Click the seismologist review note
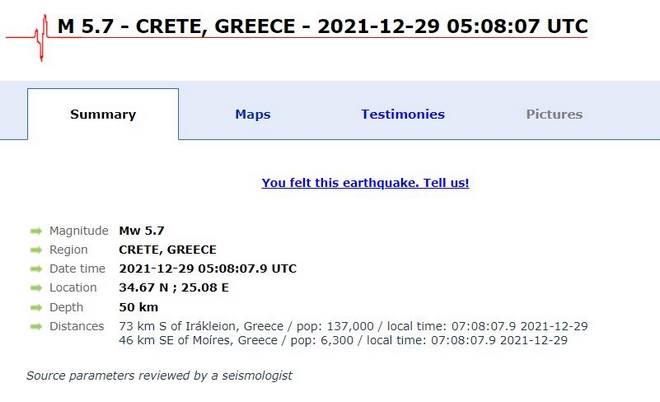The height and width of the screenshot is (402, 660). 159,376
